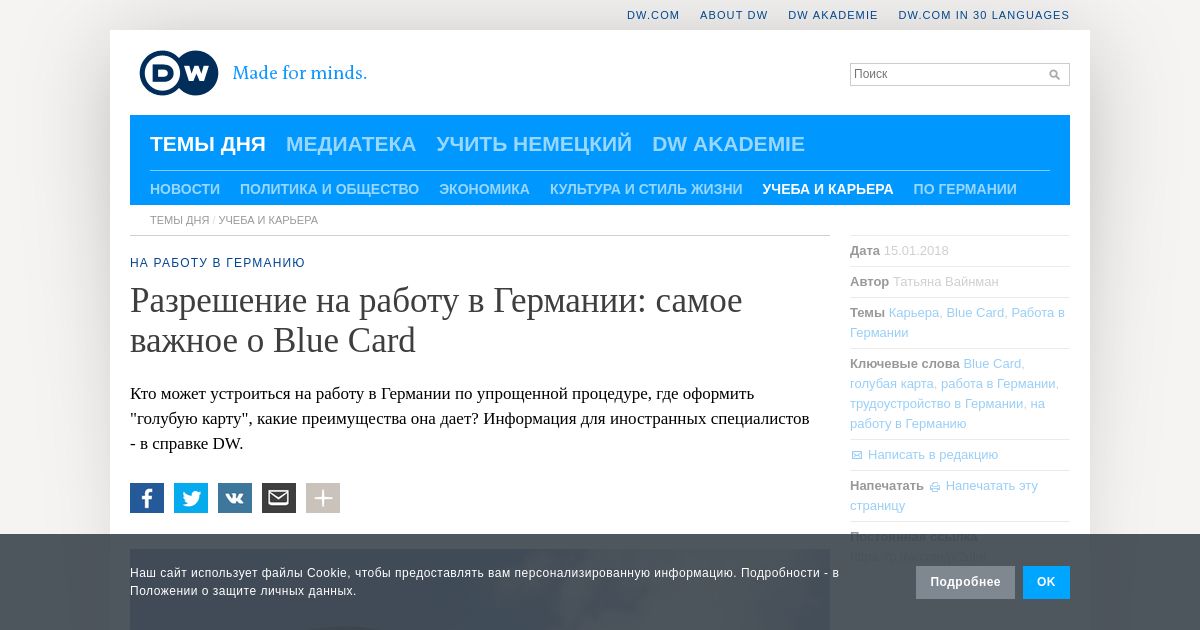Image resolution: width=1200 pixels, height=630 pixels.
Task: Open Карьера topic link
Action: (914, 313)
